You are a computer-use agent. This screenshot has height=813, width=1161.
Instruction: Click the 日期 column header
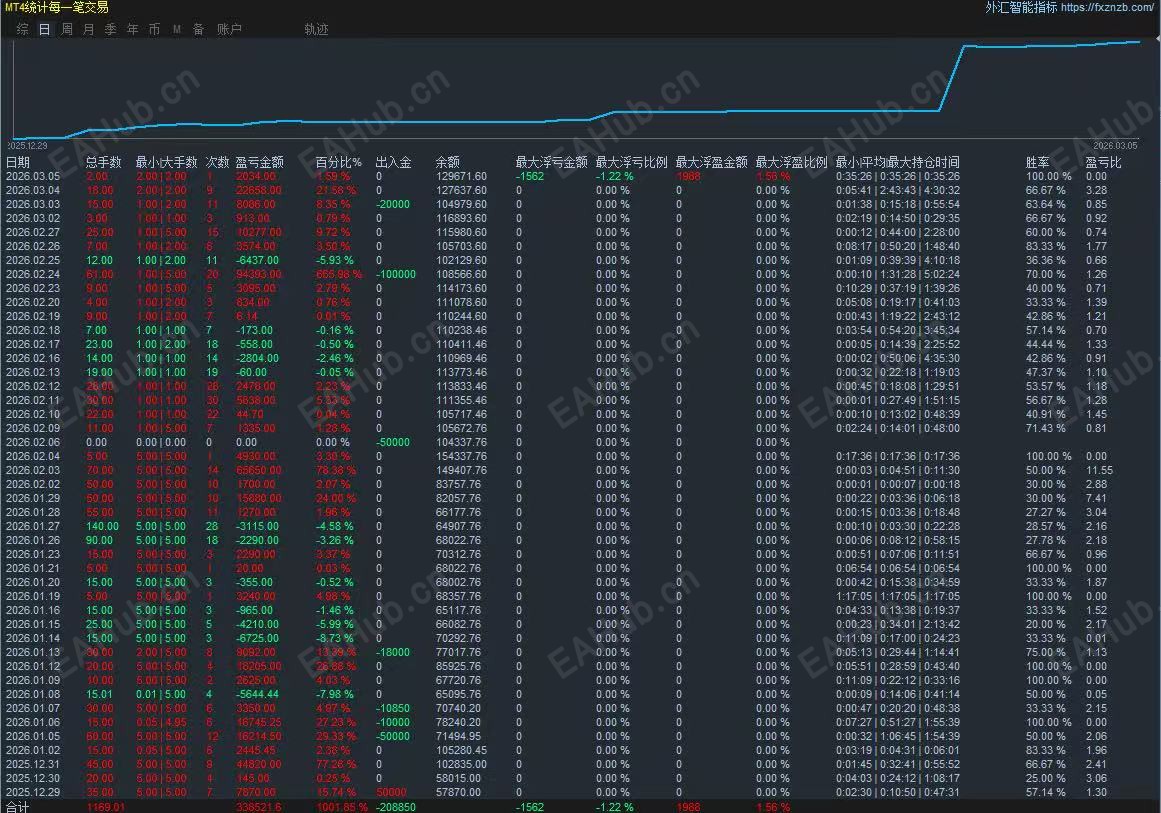tap(18, 161)
